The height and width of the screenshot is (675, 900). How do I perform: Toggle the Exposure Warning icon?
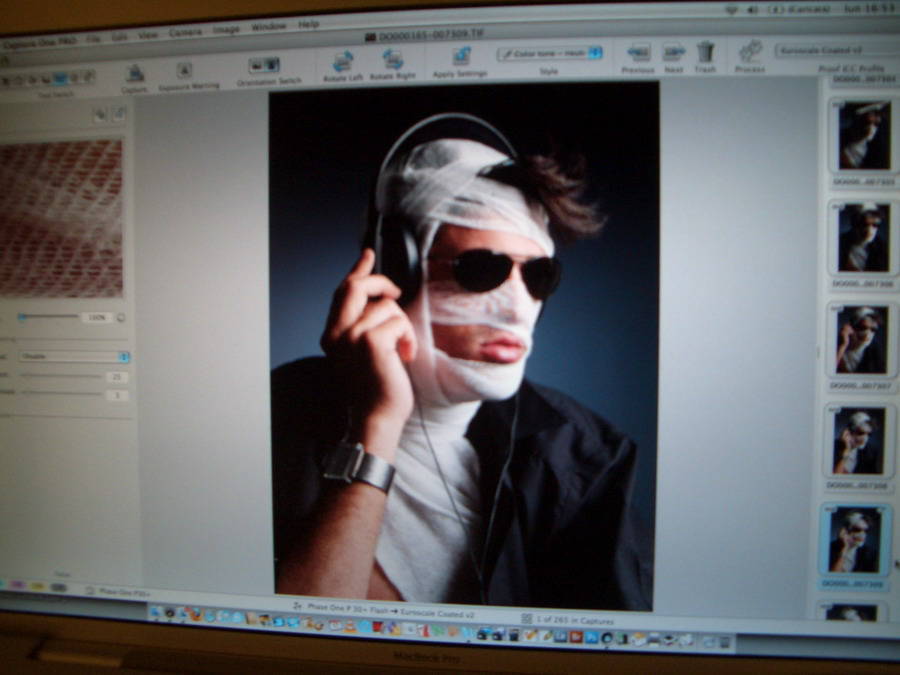184,70
